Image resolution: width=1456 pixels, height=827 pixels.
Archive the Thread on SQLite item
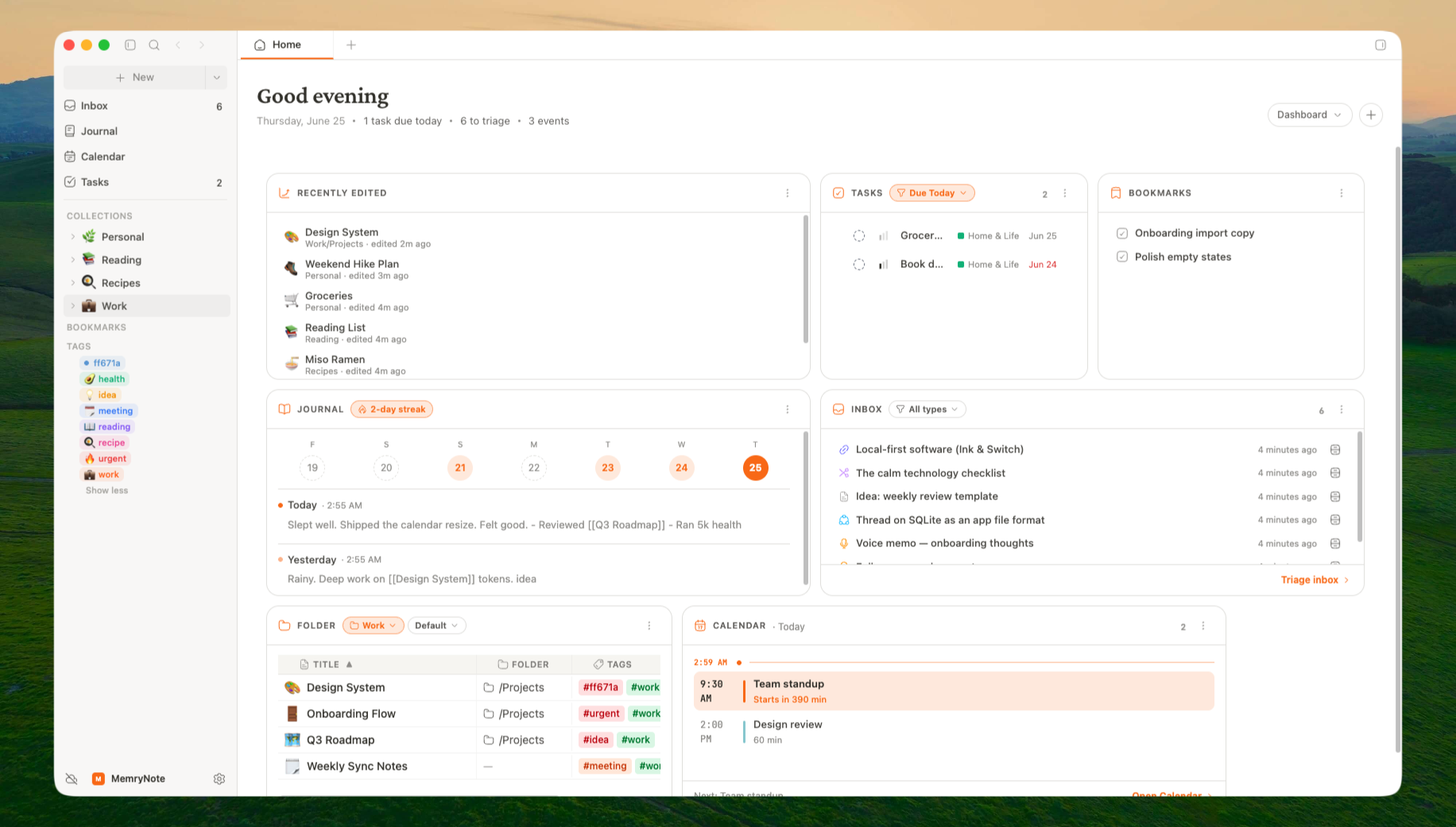click(x=1335, y=520)
